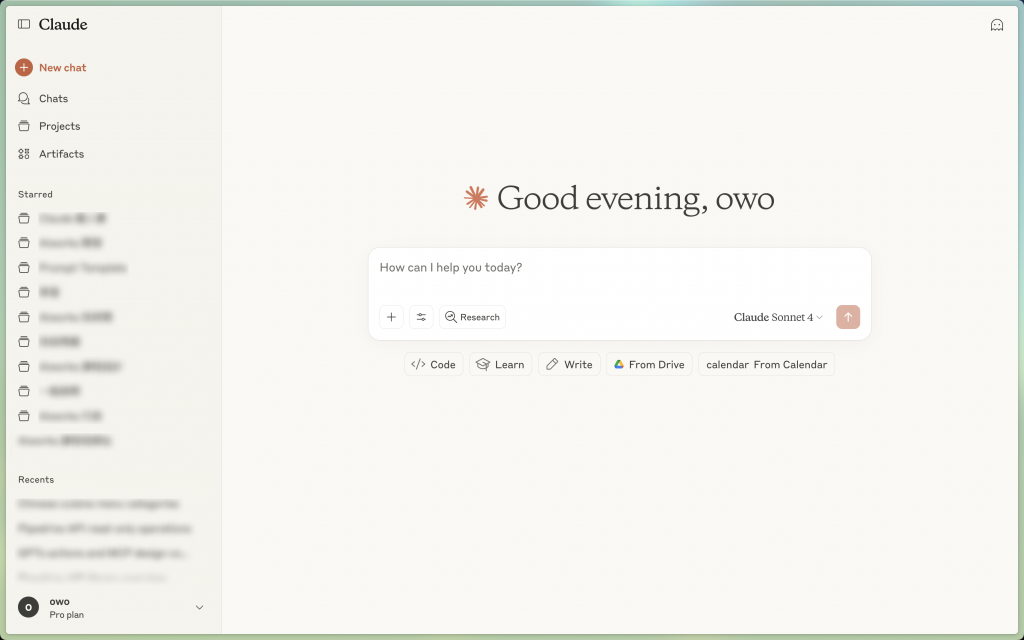Collapse the sidebar with the panel icon
This screenshot has width=1024, height=640.
[24, 24]
